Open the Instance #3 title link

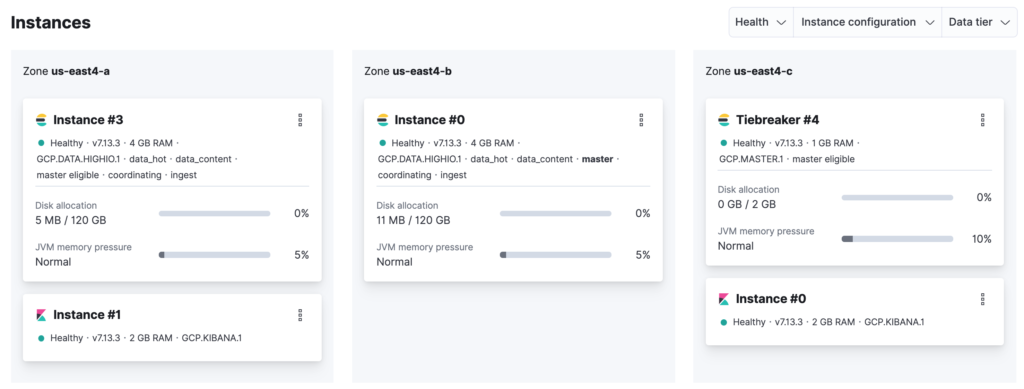88,120
